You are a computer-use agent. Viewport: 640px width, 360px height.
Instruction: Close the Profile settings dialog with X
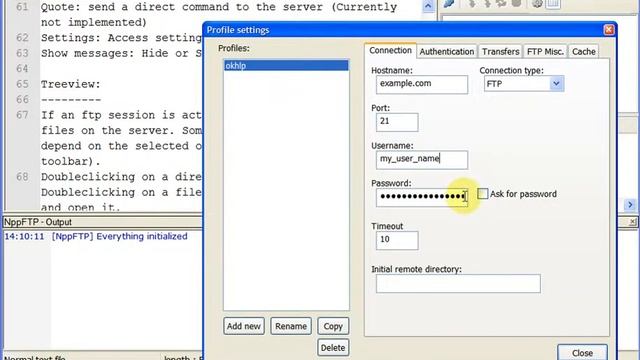click(x=609, y=30)
